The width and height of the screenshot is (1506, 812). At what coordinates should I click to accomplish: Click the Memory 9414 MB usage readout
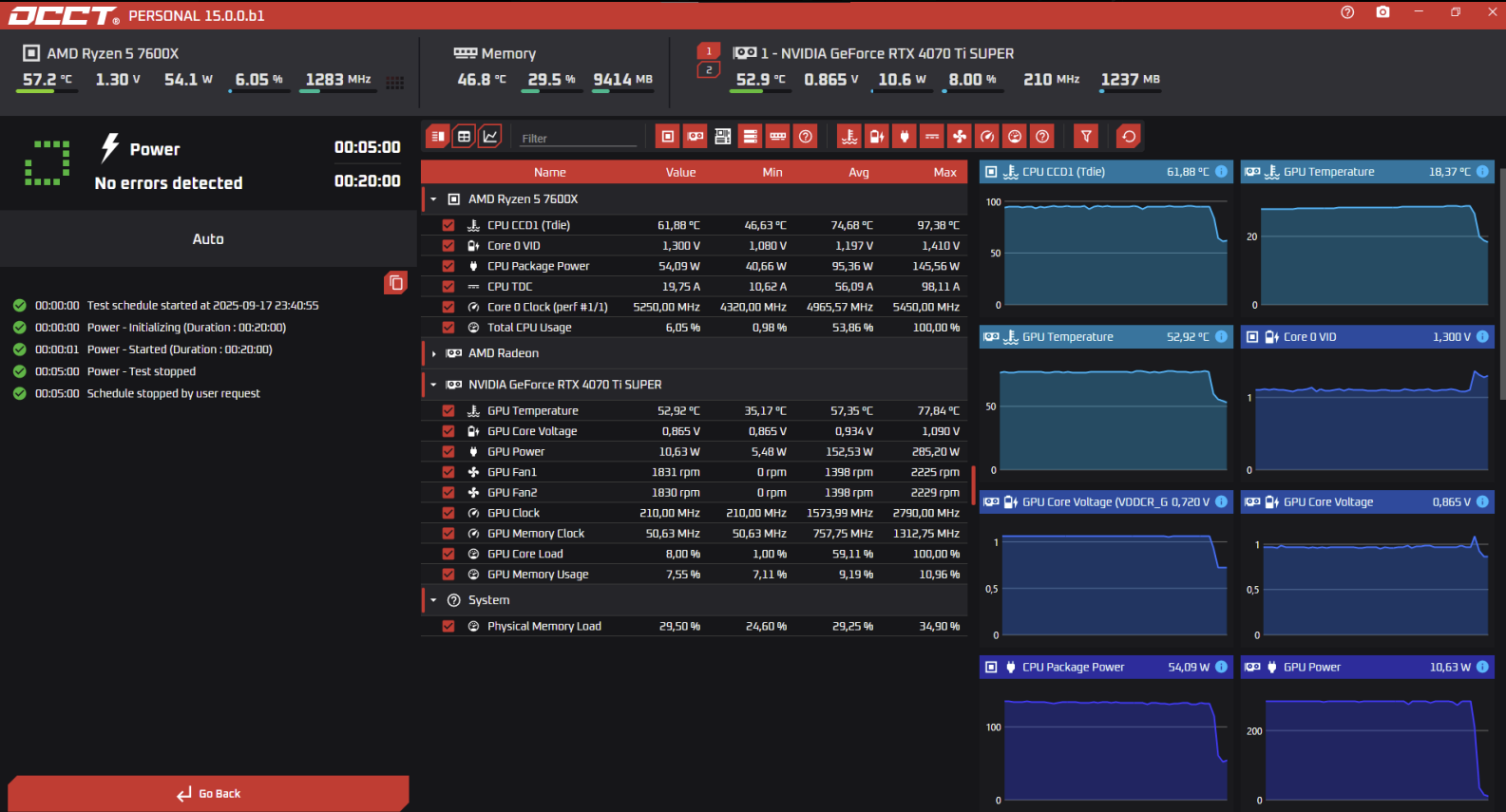click(x=623, y=80)
